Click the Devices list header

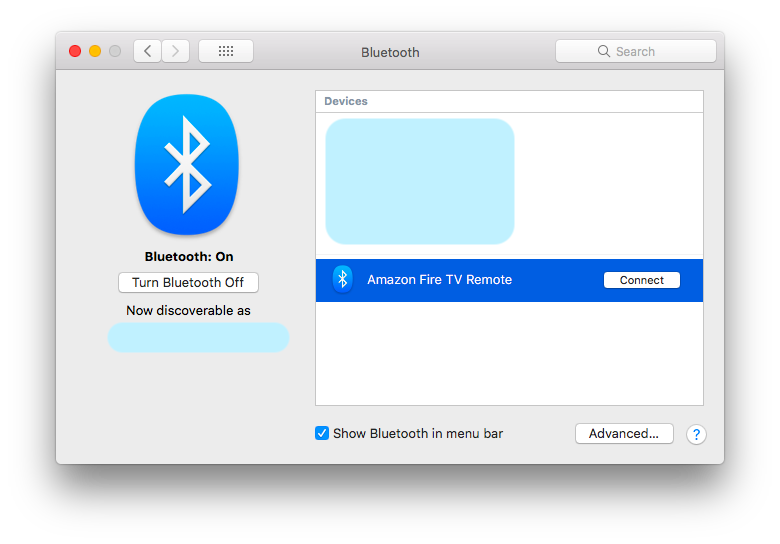509,101
